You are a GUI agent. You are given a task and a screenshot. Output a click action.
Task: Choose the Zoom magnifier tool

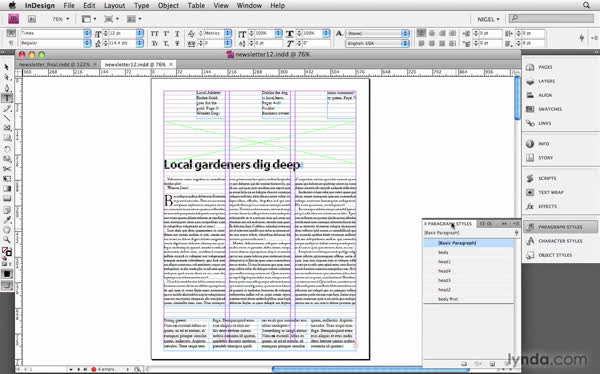click(7, 240)
